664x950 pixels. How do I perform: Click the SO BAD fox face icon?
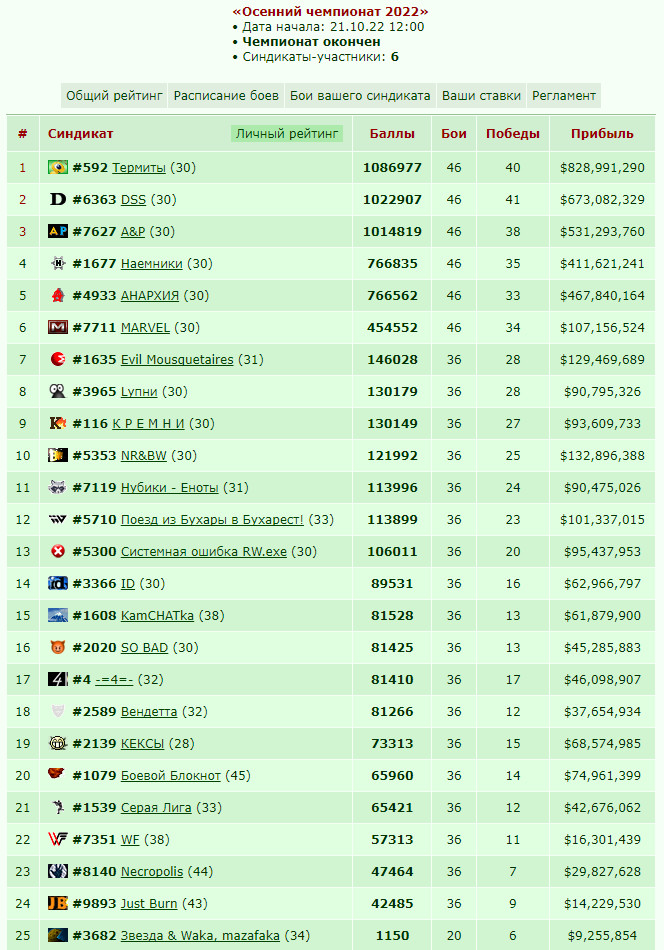click(x=58, y=648)
